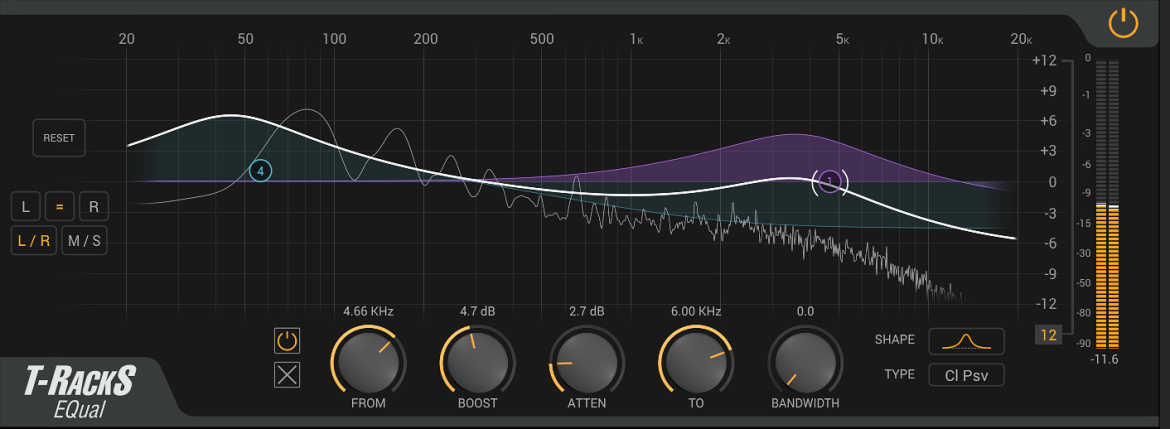Switch to L / R mode
This screenshot has width=1170, height=429.
[x=34, y=241]
